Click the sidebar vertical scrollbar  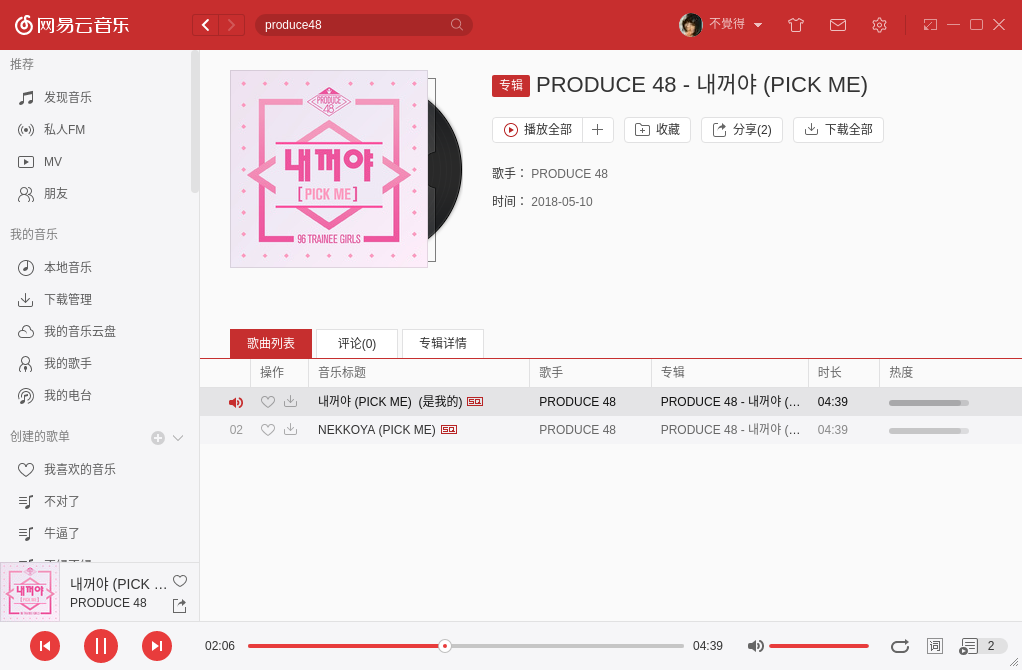point(194,122)
